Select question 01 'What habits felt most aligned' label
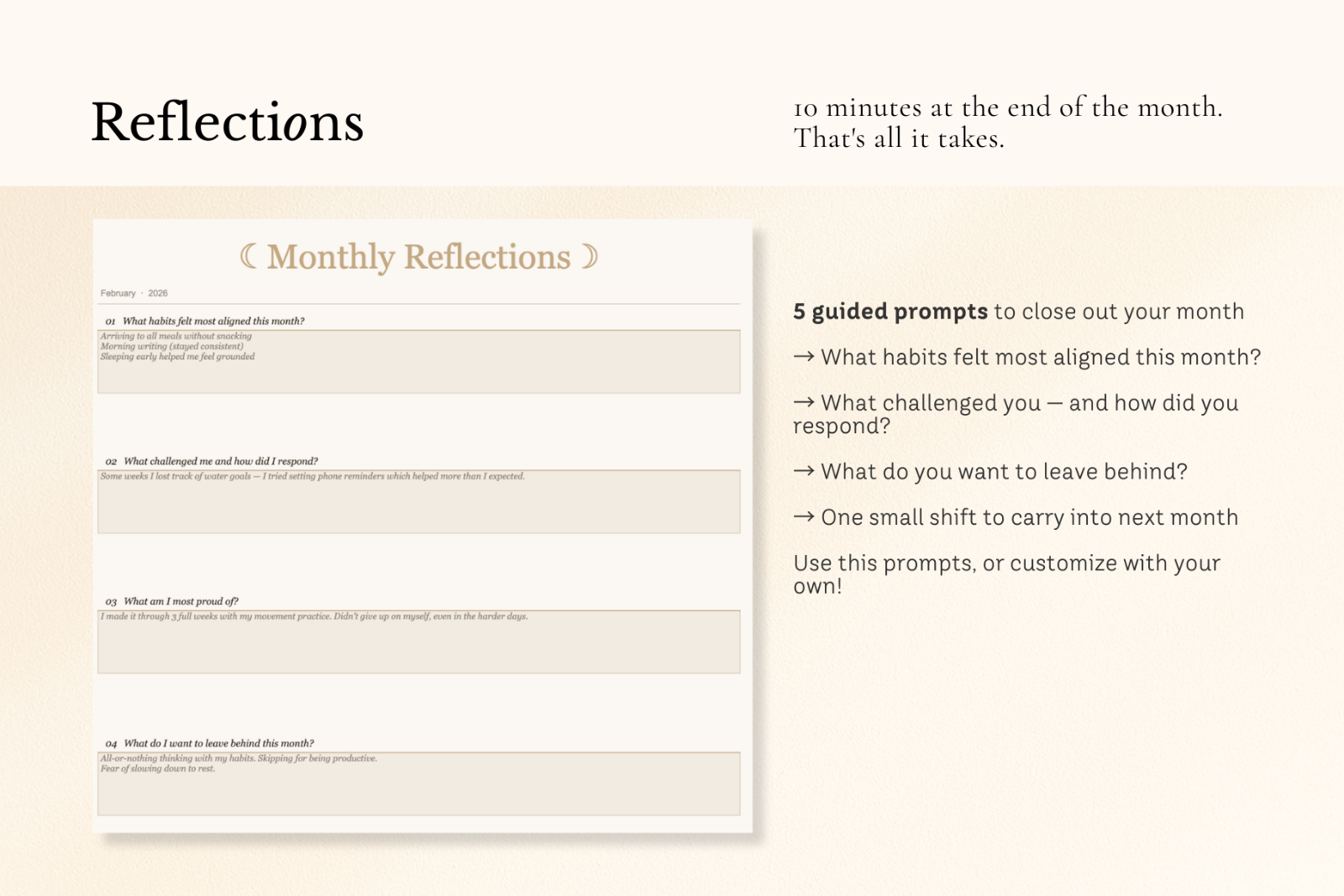The width and height of the screenshot is (1344, 896). click(x=213, y=321)
